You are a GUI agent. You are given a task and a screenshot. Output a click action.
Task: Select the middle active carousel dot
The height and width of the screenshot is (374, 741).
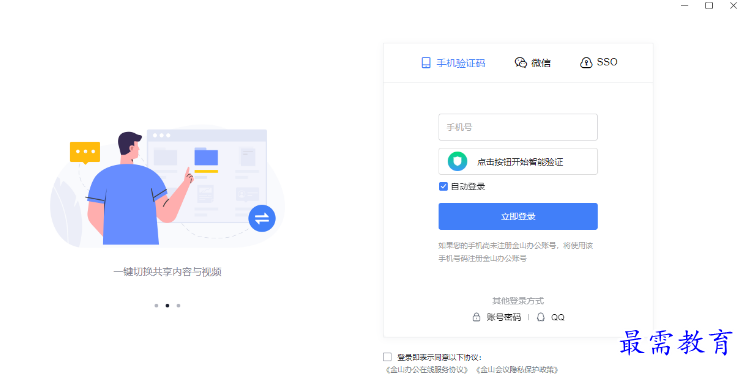click(x=167, y=305)
